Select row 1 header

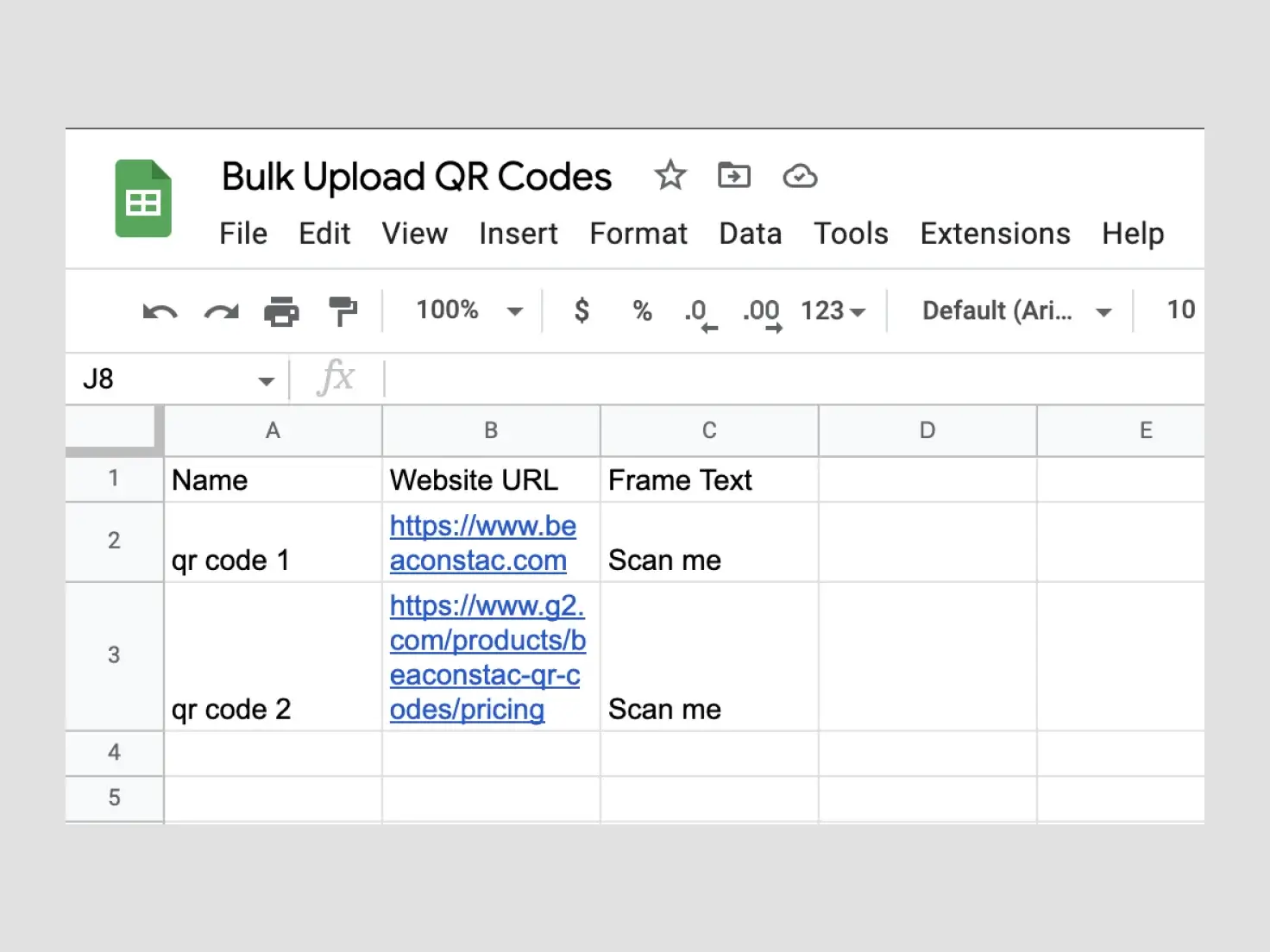[114, 479]
